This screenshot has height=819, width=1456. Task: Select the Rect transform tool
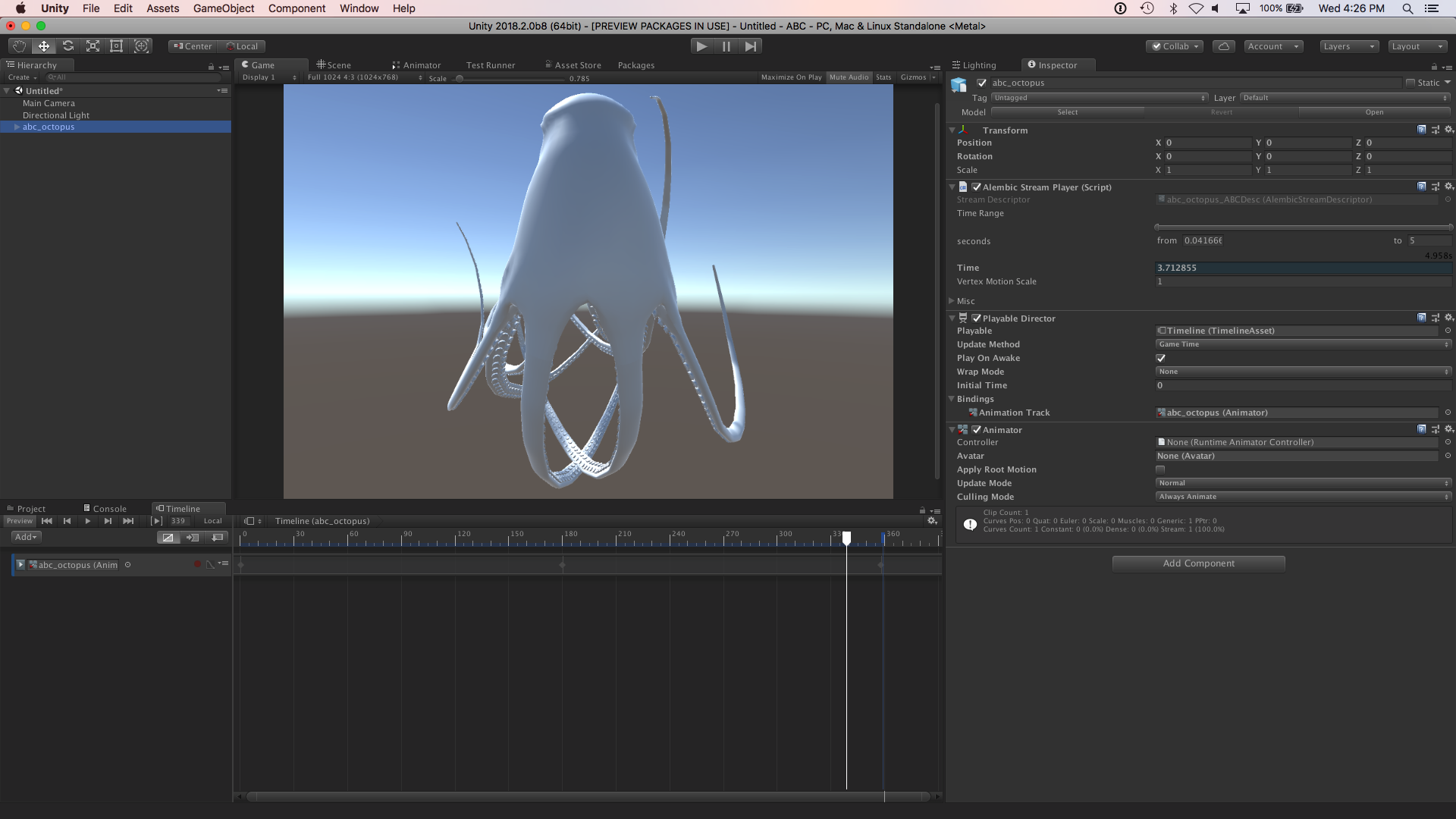tap(117, 46)
